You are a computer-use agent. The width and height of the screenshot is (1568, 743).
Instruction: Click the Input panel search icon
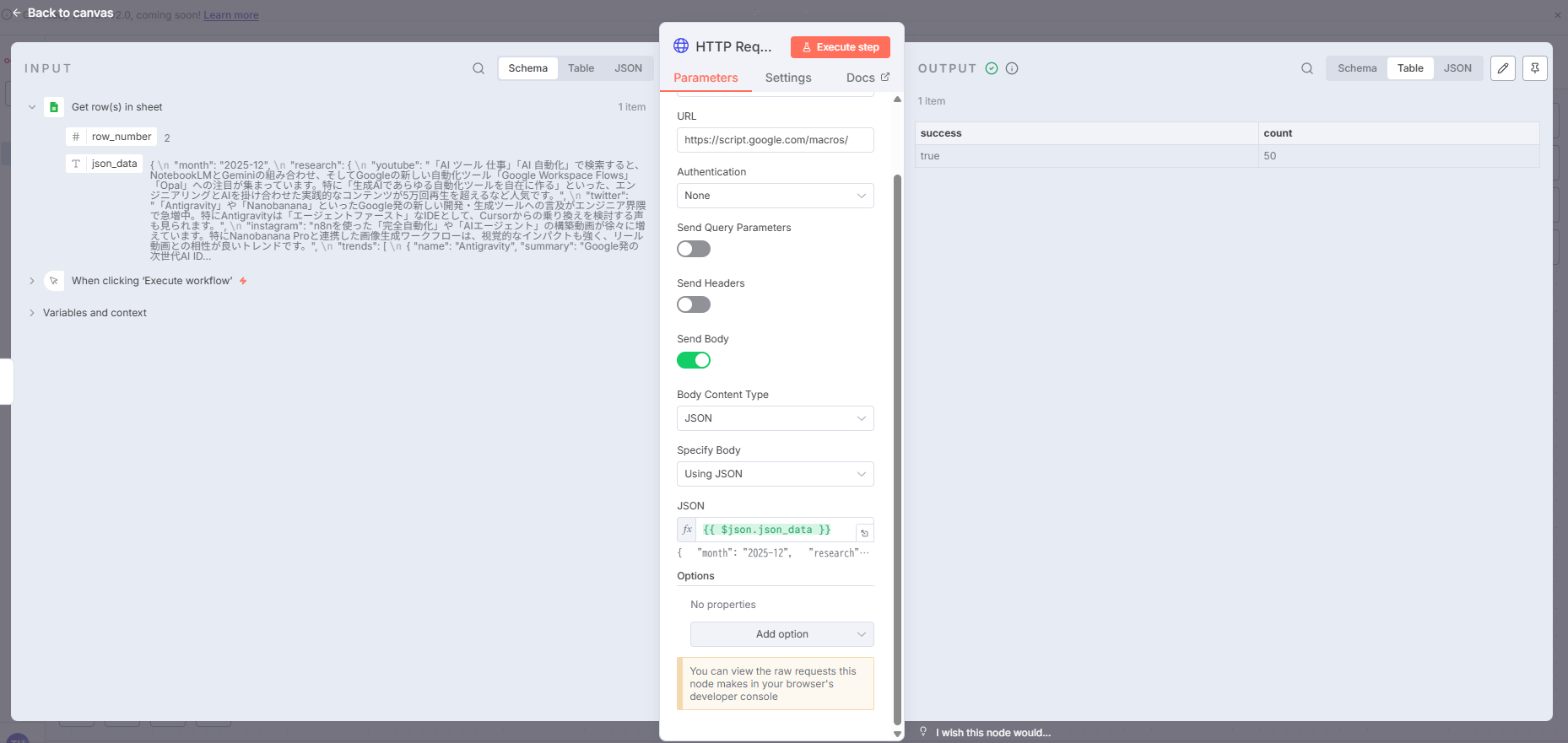pos(479,68)
